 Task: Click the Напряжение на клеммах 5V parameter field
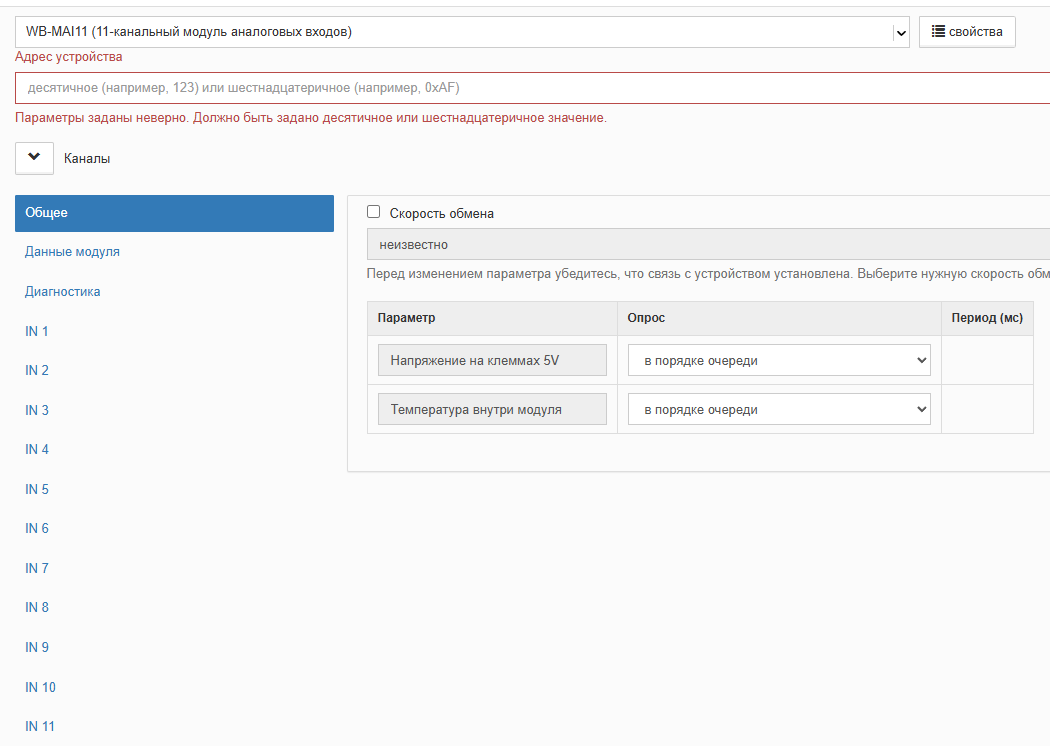(x=492, y=361)
